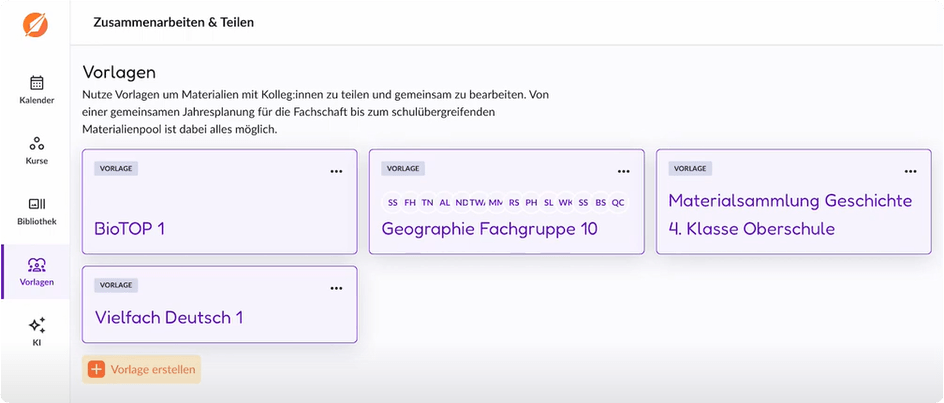Viewport: 944px width, 403px height.
Task: Expand three-dot menu on Materialsammlung Geschichte
Action: 910,171
